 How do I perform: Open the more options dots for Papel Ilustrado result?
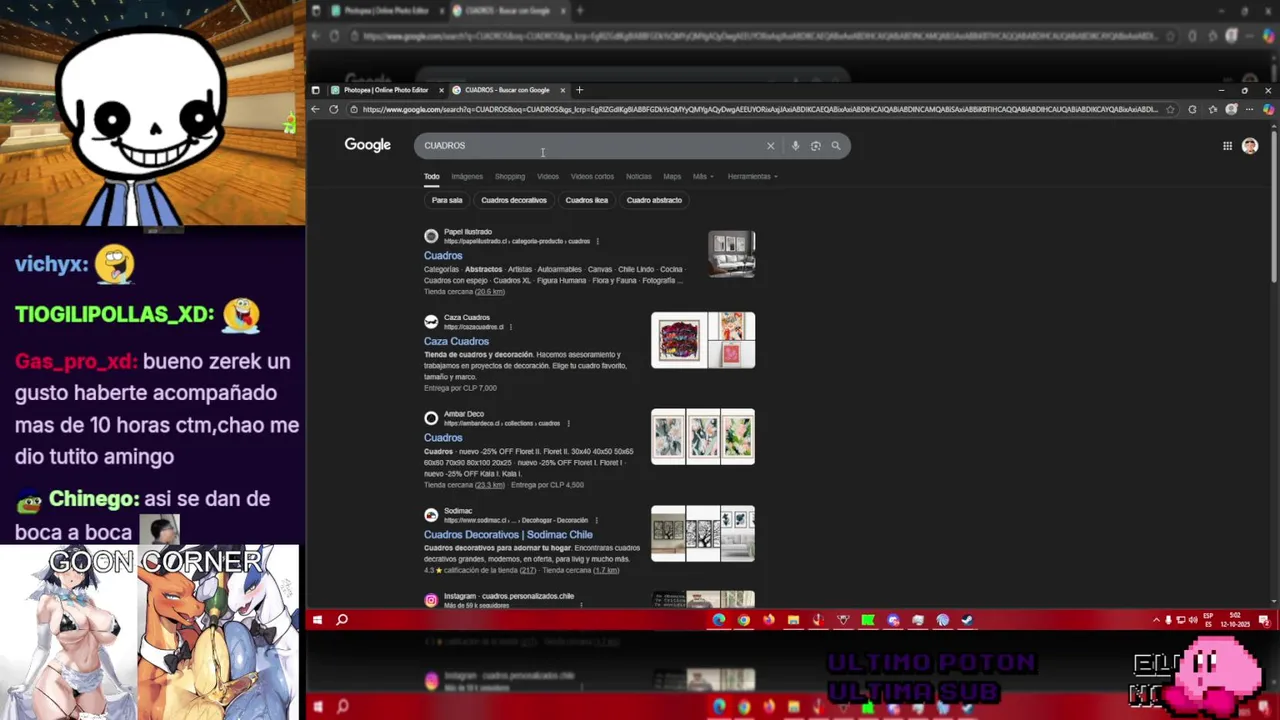point(598,241)
